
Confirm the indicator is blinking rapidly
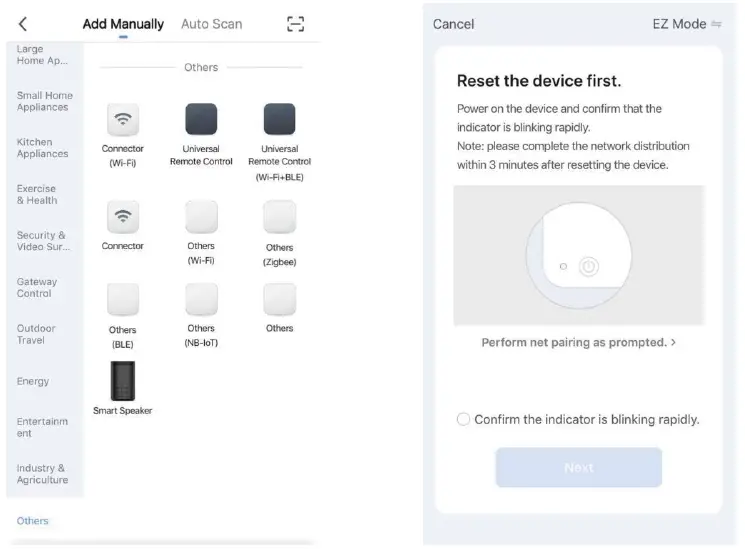[463, 419]
